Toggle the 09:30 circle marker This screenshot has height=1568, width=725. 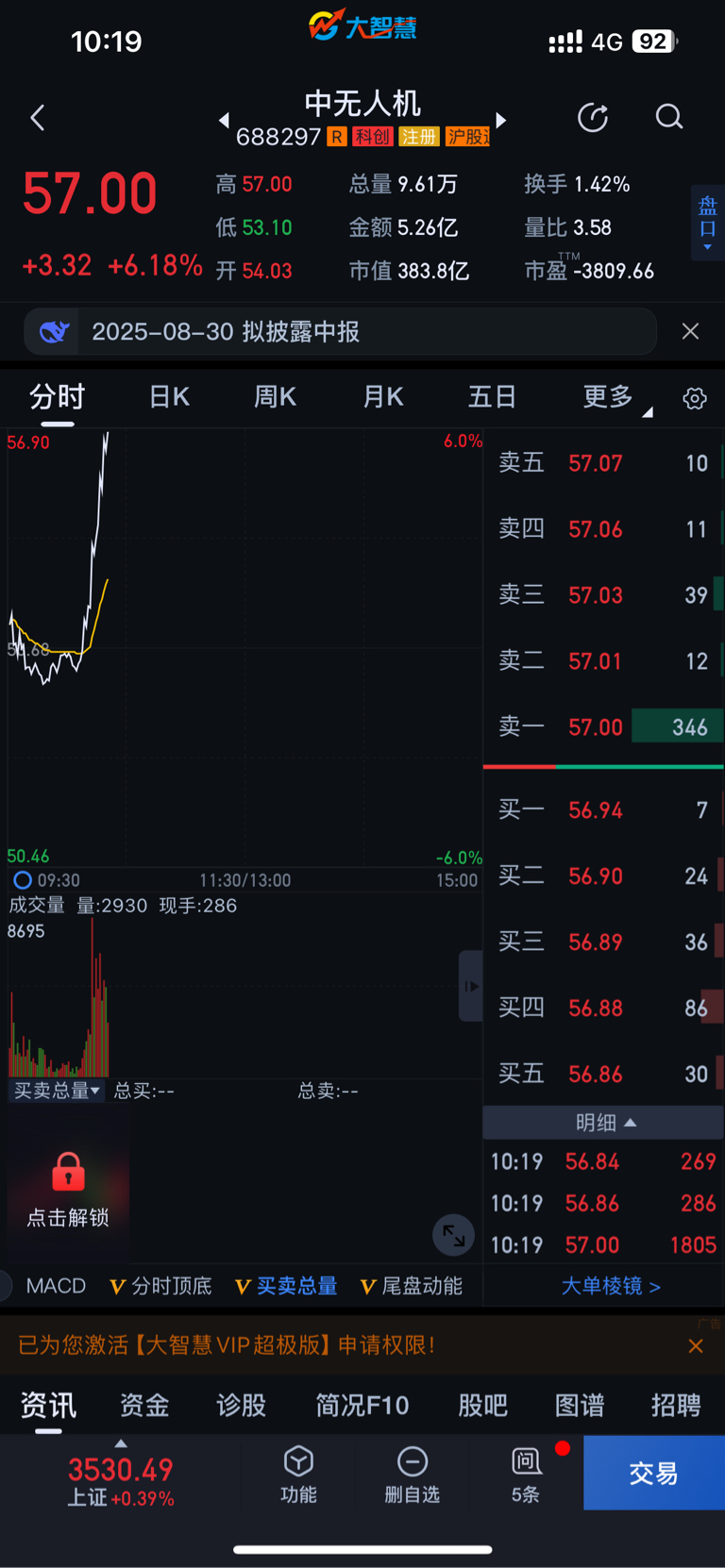[23, 880]
